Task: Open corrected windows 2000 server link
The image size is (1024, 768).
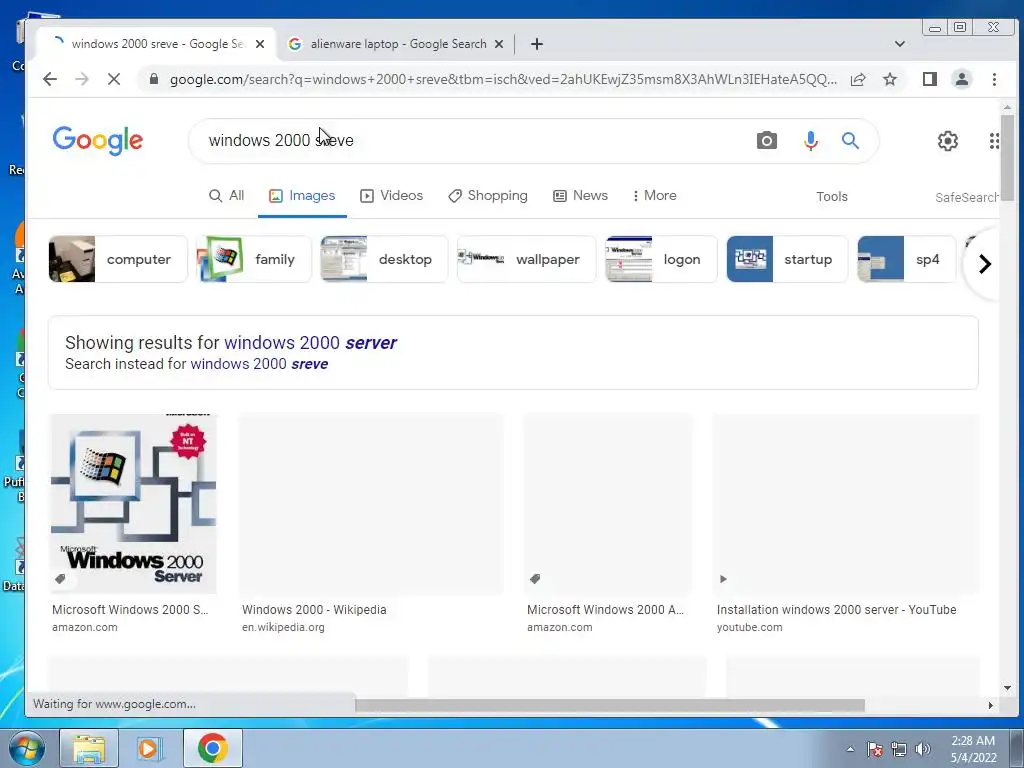Action: [x=310, y=342]
